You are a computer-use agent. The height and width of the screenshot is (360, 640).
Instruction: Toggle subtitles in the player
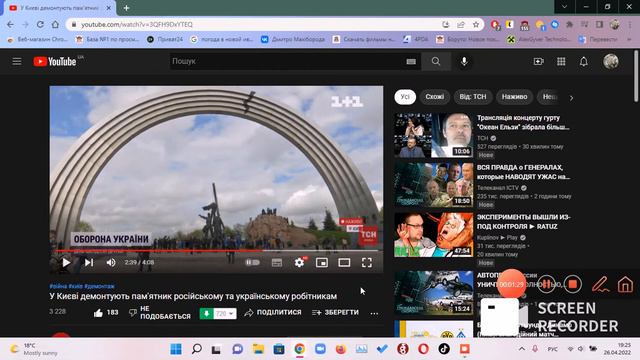(x=277, y=262)
